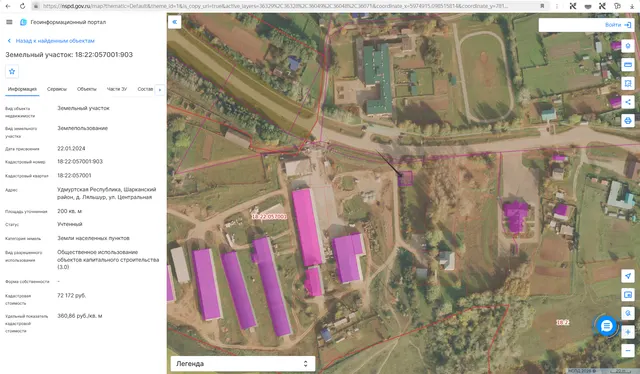Viewport: 640px width, 374px height.
Task: Click the Землепользование value
Action: pos(82,128)
